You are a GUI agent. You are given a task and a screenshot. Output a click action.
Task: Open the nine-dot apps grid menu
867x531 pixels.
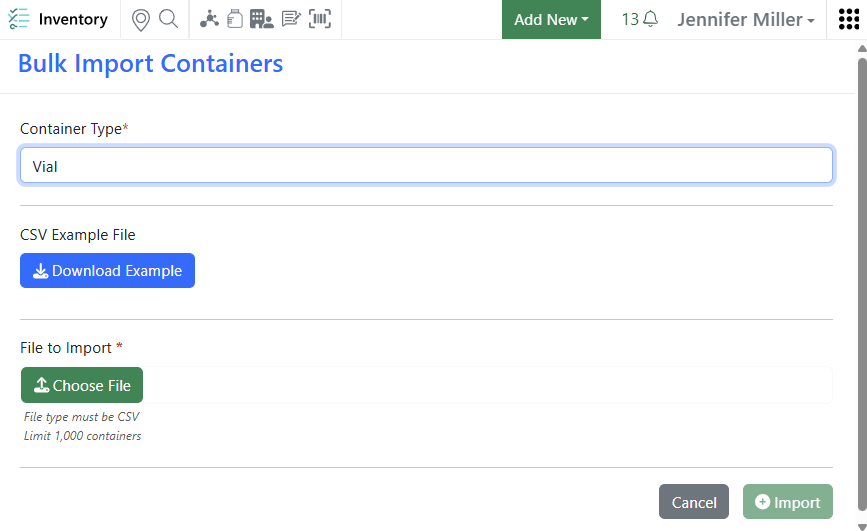pos(848,20)
